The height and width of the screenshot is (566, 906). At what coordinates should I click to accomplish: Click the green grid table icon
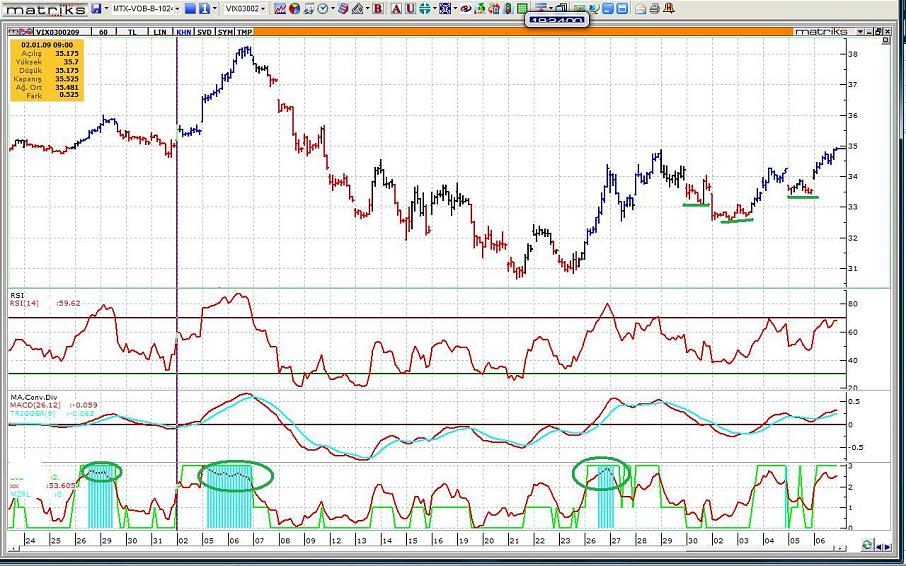[522, 8]
